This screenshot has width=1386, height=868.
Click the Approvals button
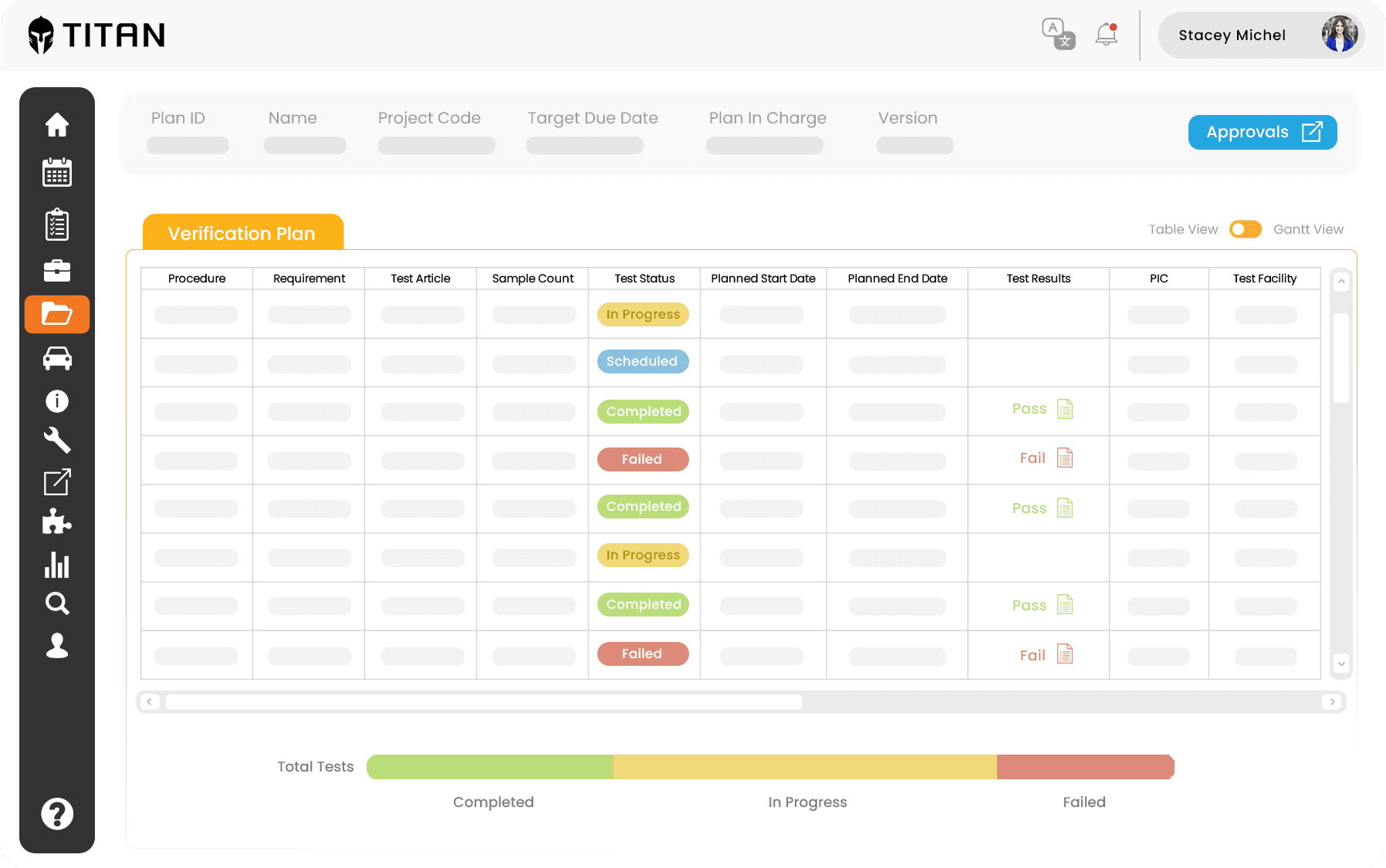click(x=1262, y=132)
